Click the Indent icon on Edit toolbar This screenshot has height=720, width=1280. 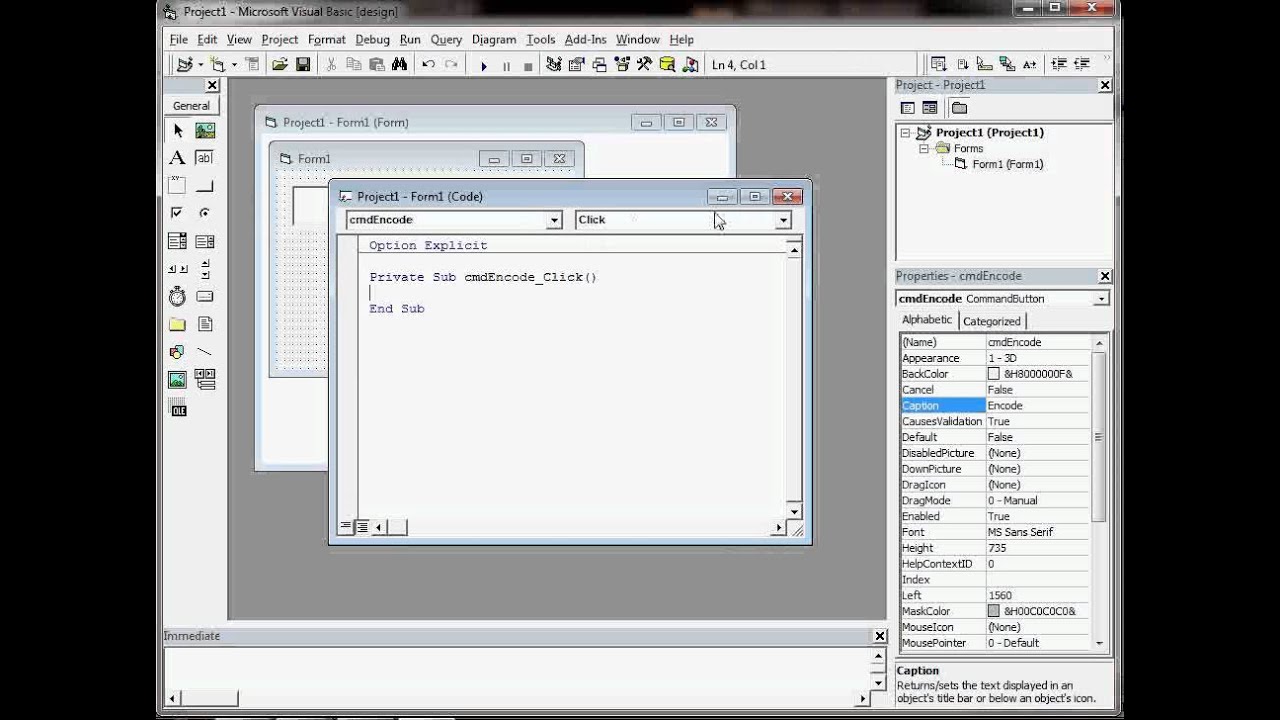1058,65
